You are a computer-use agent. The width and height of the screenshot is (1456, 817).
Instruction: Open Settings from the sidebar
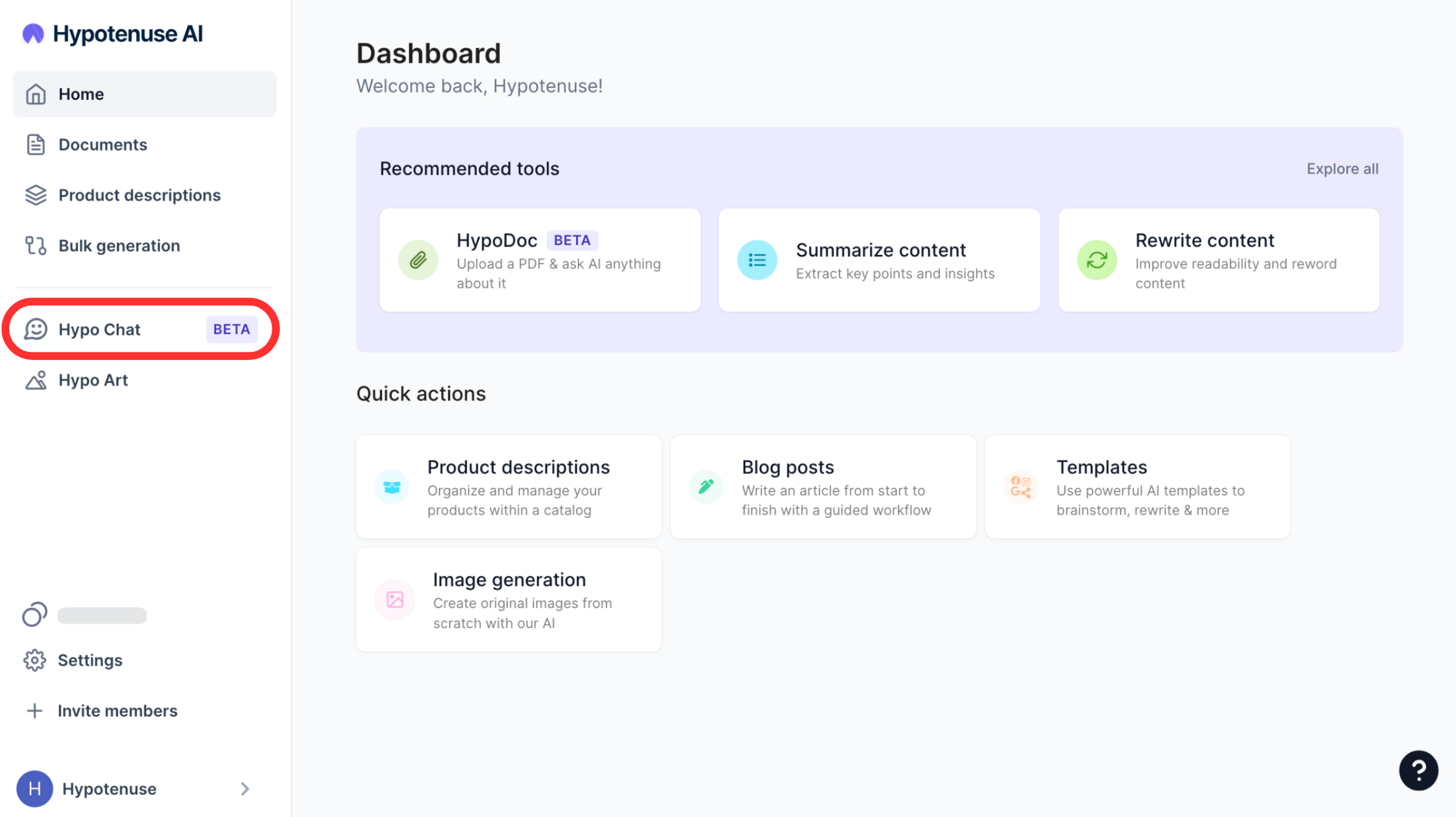[x=89, y=660]
